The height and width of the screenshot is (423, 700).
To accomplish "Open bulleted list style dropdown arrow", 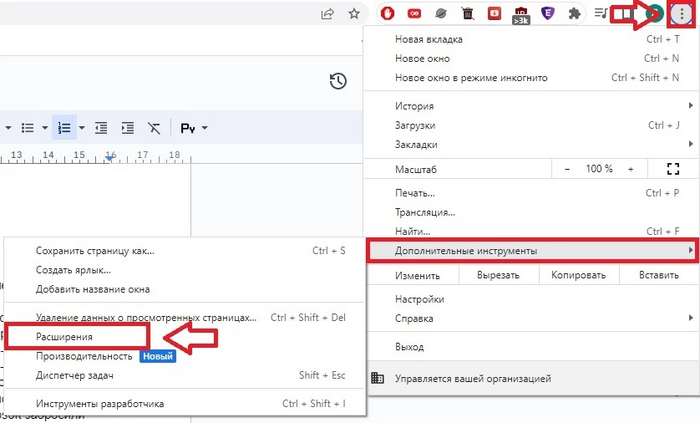I will click(45, 128).
